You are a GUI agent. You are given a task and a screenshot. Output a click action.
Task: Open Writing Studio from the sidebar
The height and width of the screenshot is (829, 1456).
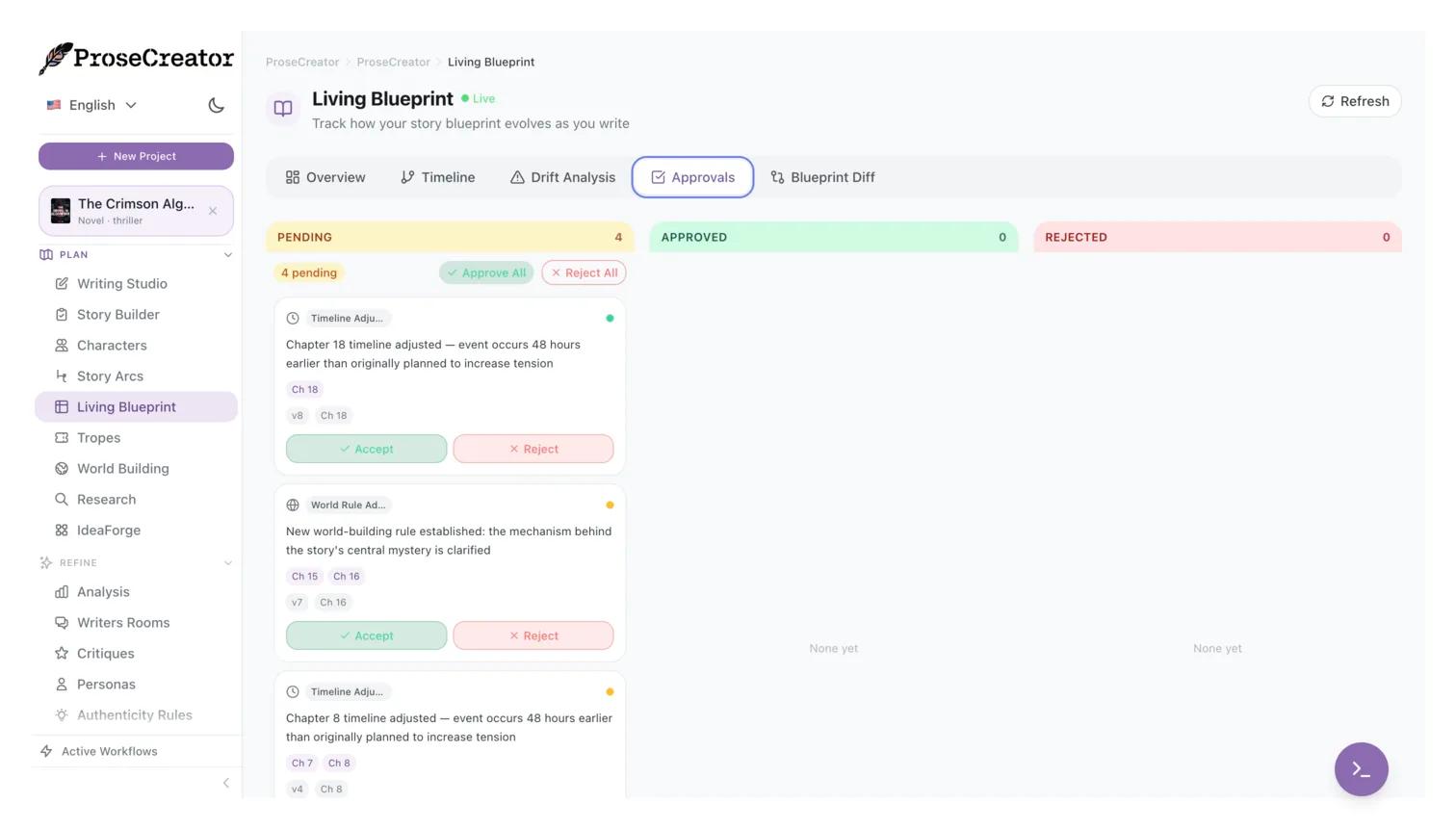tap(121, 284)
